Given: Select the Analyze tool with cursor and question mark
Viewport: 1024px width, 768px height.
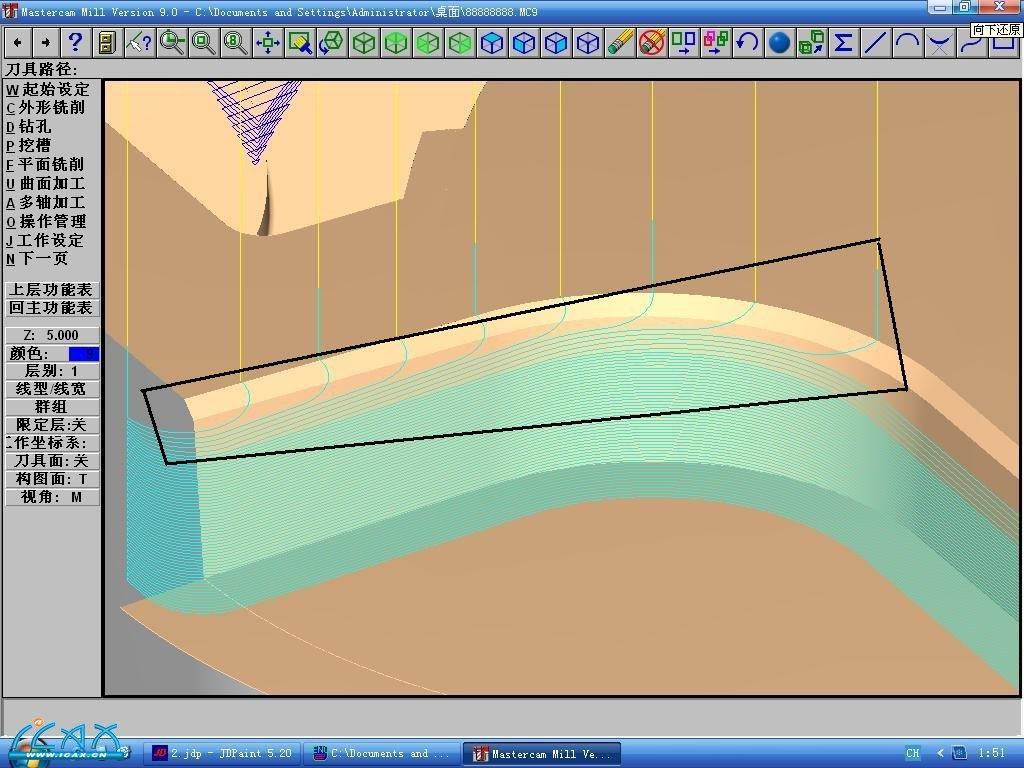Looking at the screenshot, I should click(139, 43).
